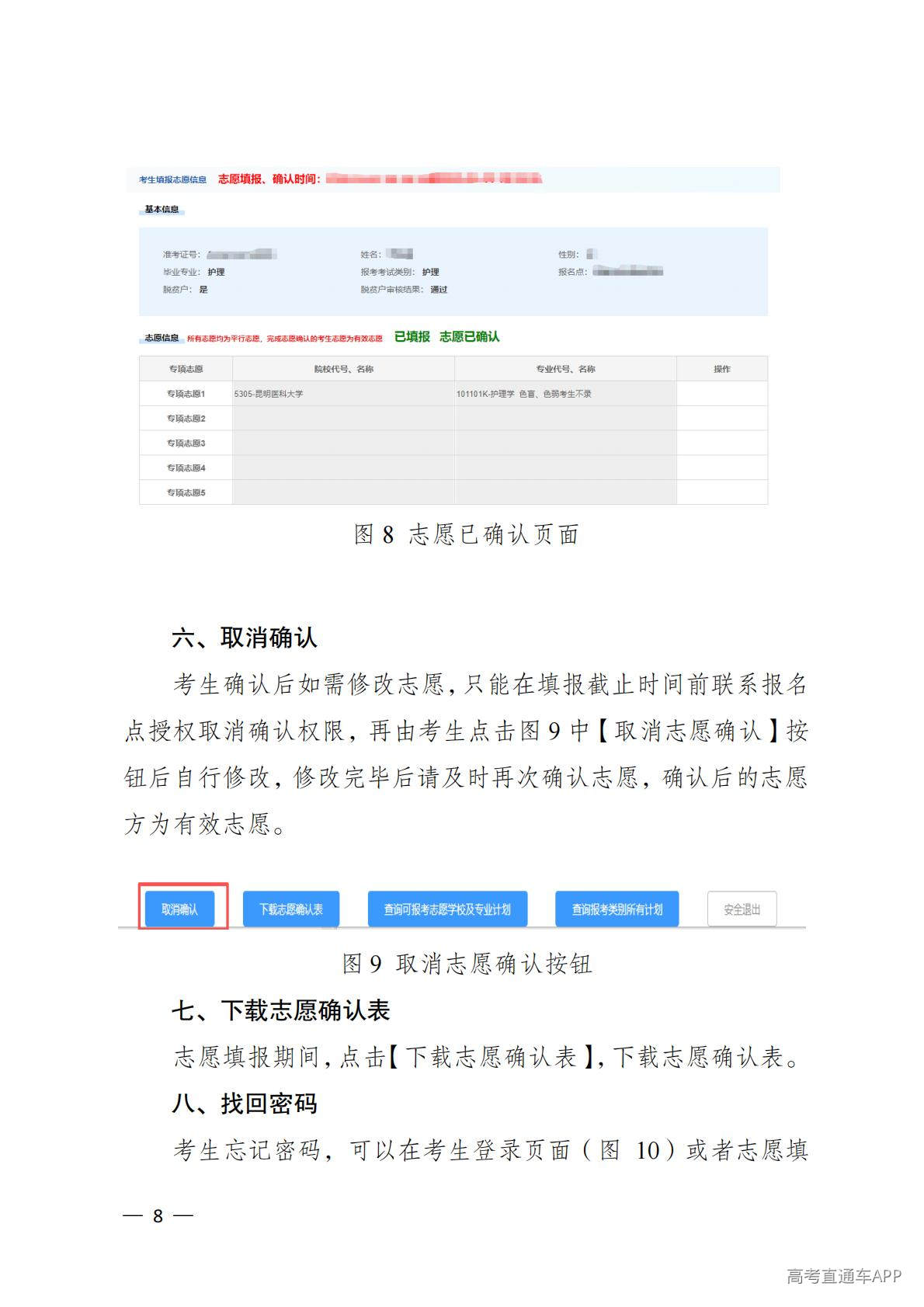Select the red 所有志愿均为平行志愿 notice
Screen dimensions: 924x1307
point(285,339)
